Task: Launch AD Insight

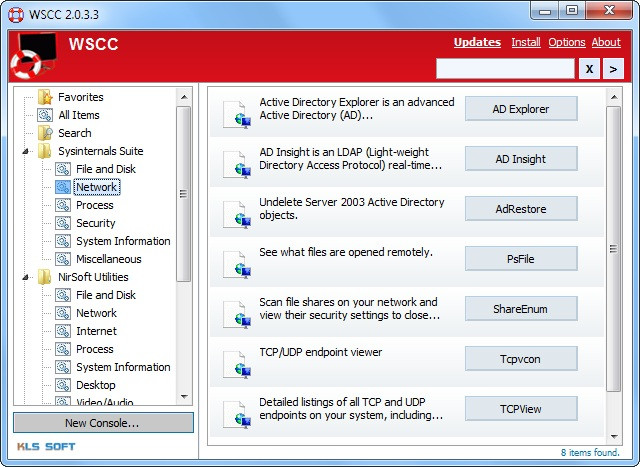Action: (521, 159)
